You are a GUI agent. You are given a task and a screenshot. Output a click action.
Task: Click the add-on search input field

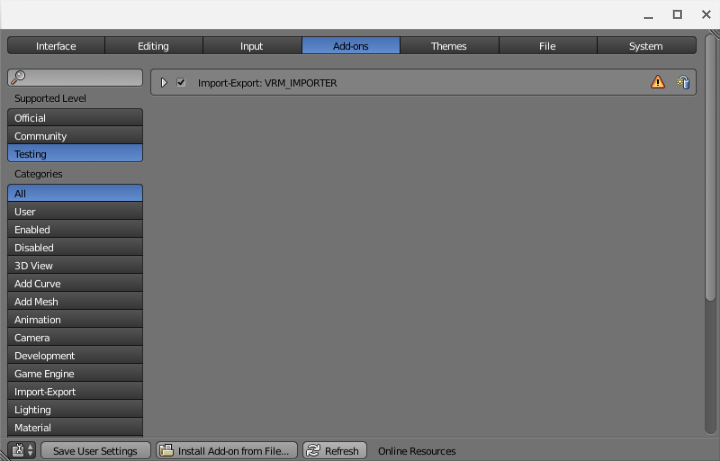pyautogui.click(x=75, y=77)
